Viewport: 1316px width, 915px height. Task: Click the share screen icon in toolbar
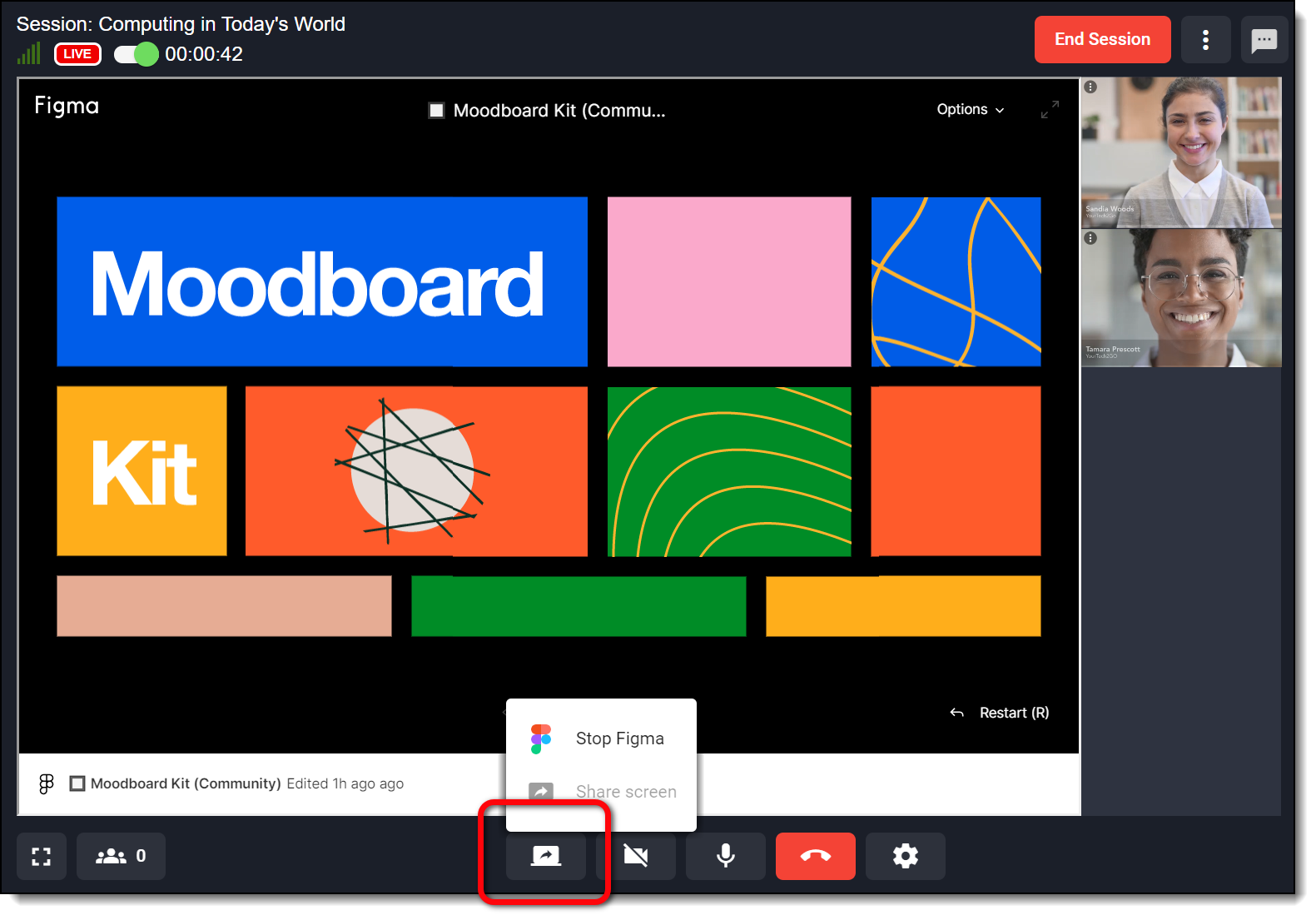[545, 856]
